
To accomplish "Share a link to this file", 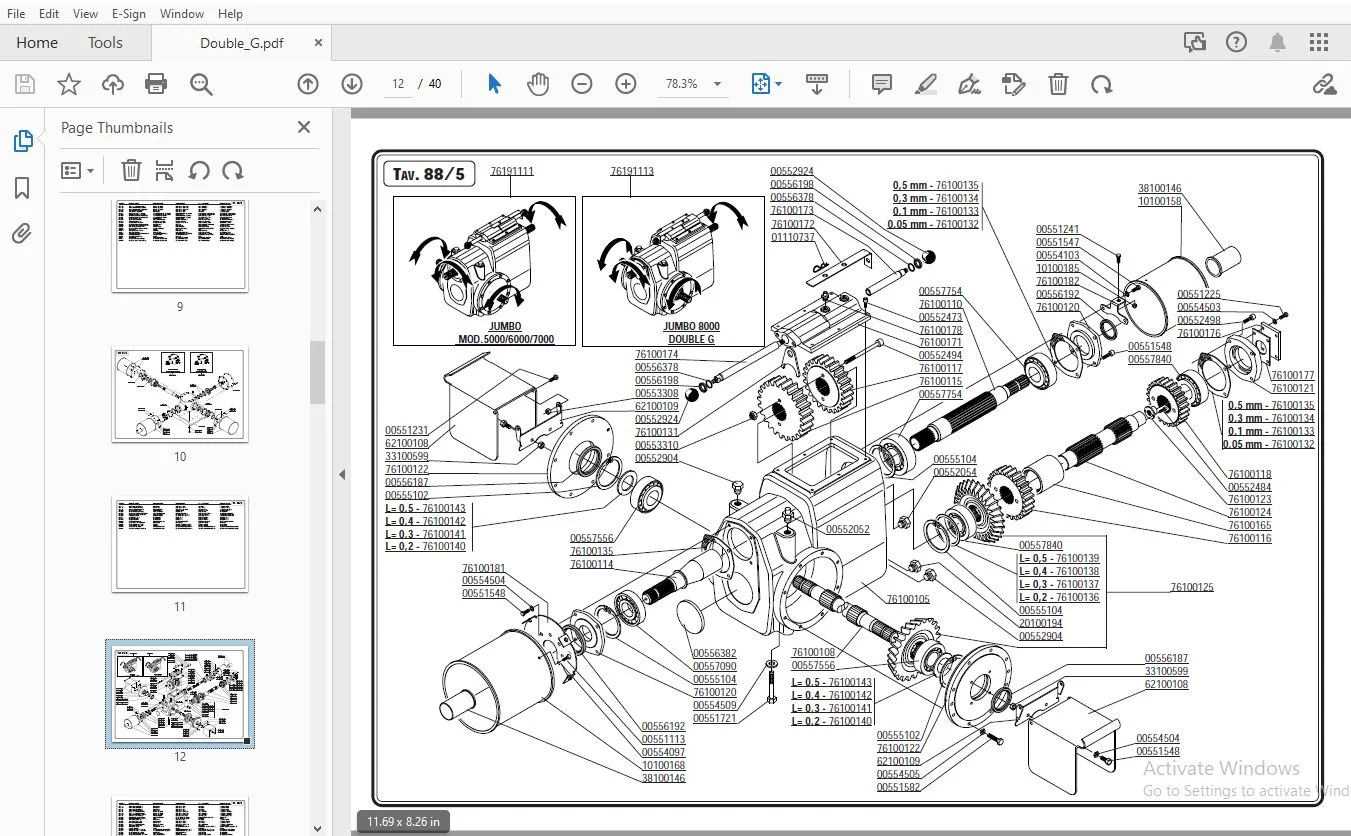I will point(1324,84).
